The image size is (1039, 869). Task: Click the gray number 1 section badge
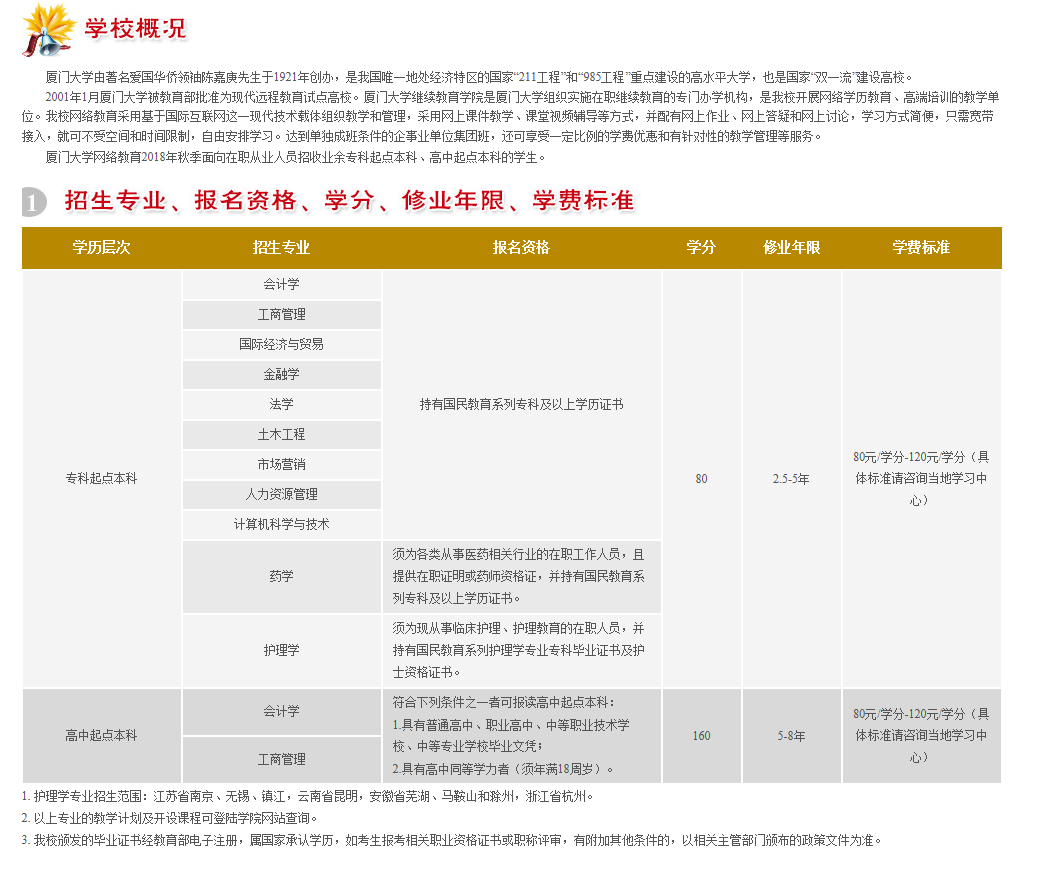click(x=34, y=202)
